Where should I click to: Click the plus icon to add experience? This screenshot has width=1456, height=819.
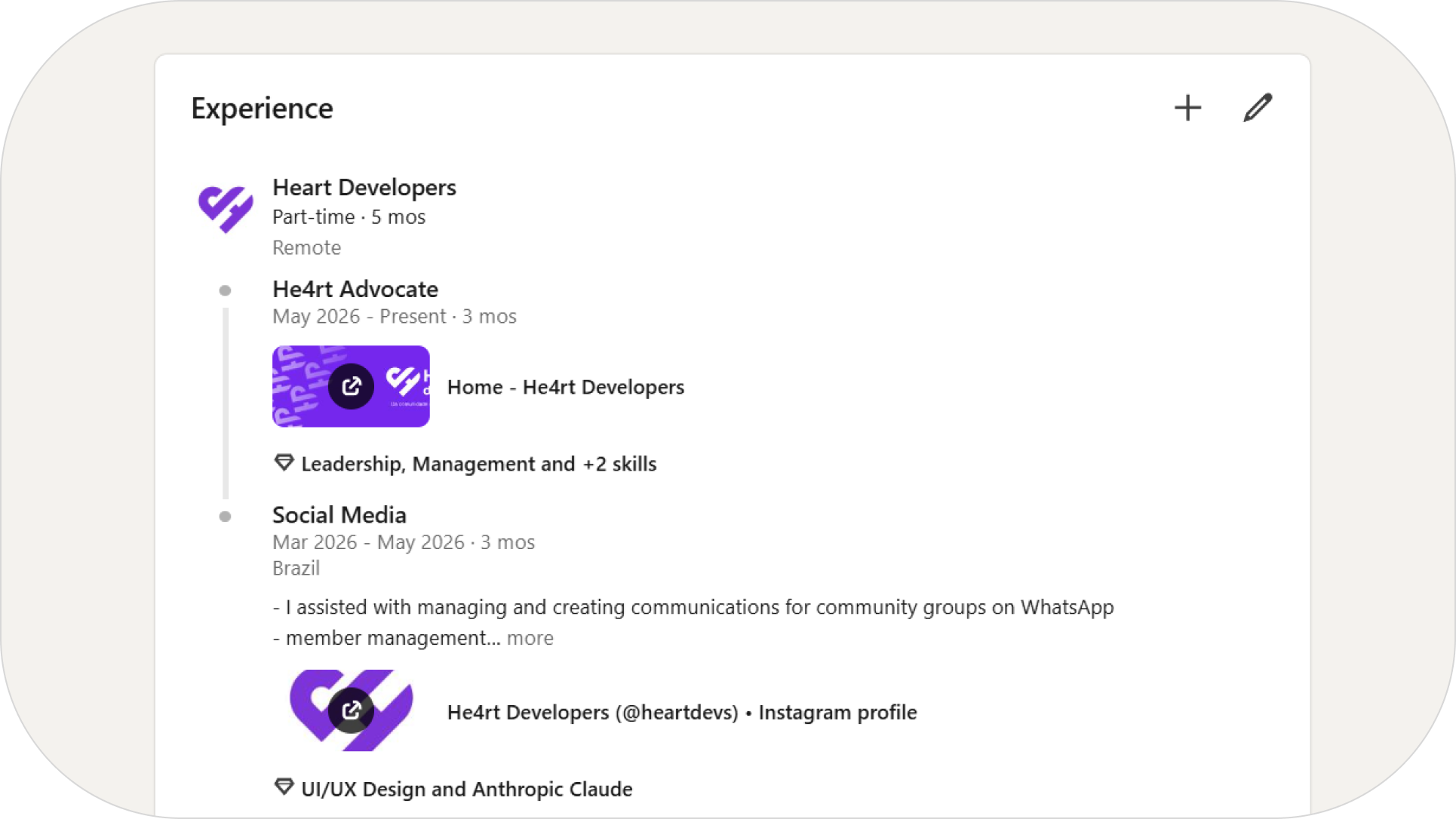tap(1187, 108)
